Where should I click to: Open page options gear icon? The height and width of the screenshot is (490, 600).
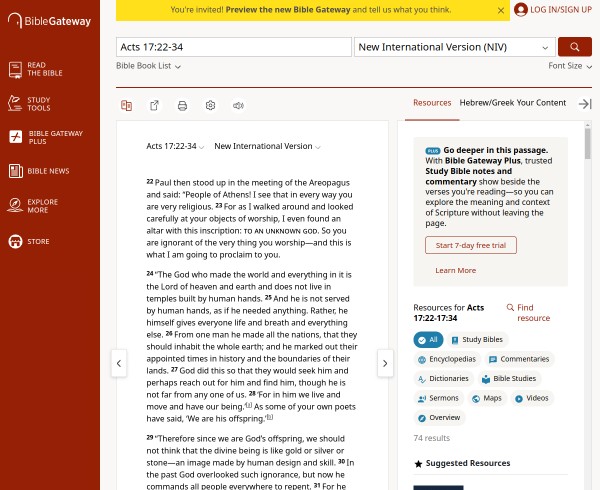[x=210, y=106]
